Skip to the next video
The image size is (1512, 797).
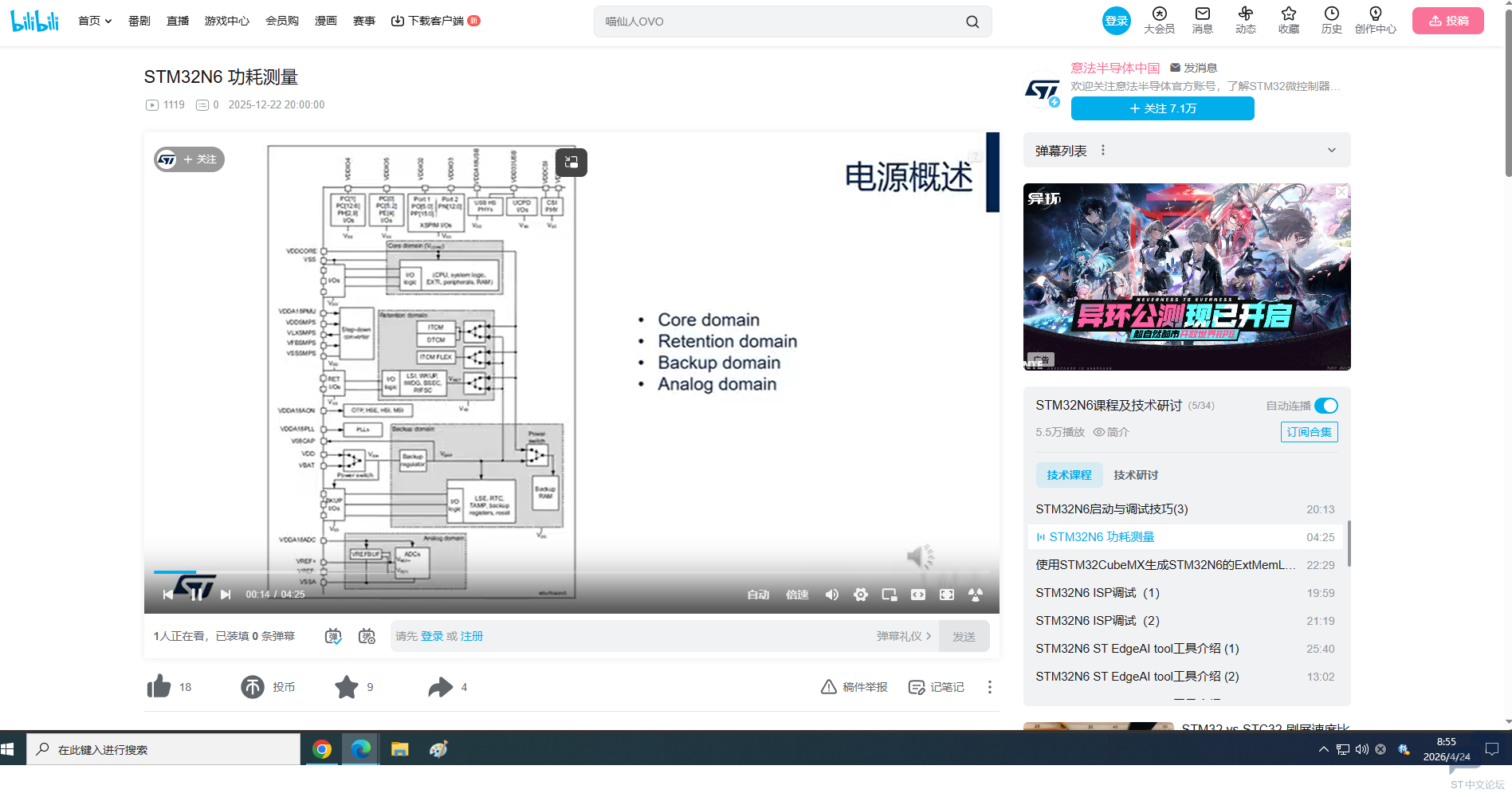coord(226,595)
